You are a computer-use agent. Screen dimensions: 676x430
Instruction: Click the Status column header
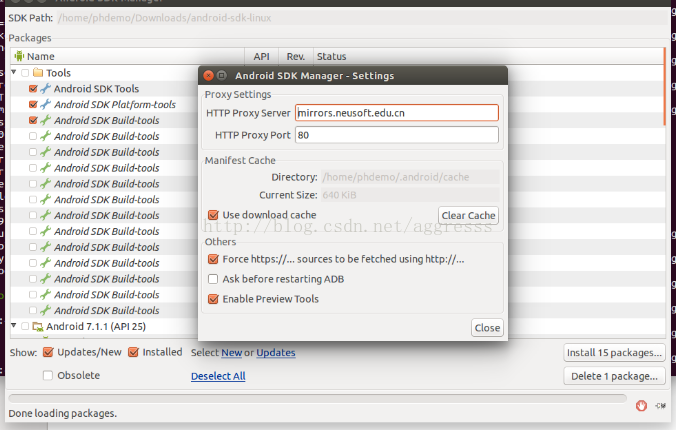(x=488, y=56)
